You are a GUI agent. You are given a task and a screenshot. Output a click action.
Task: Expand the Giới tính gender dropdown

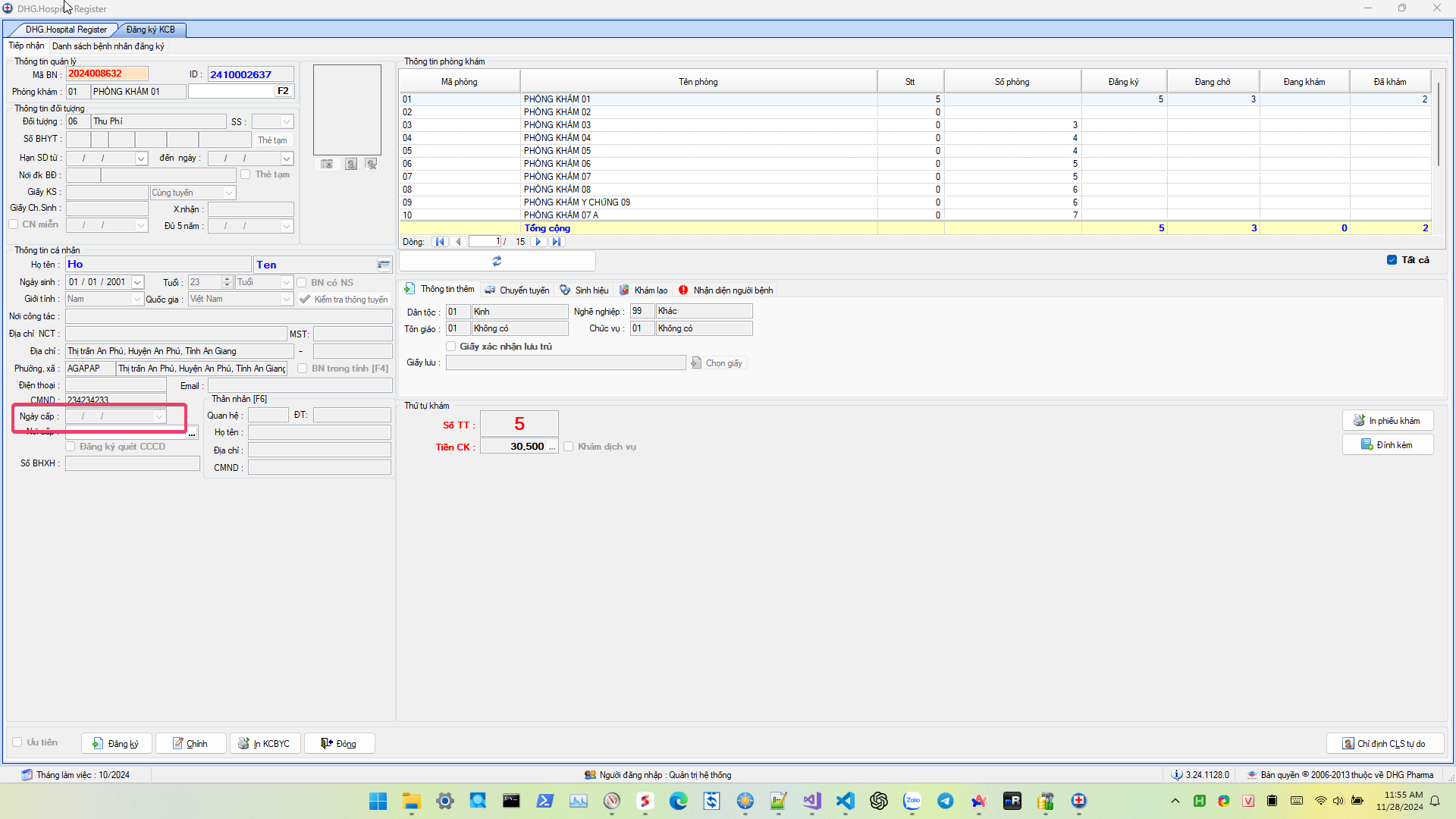[x=137, y=300]
